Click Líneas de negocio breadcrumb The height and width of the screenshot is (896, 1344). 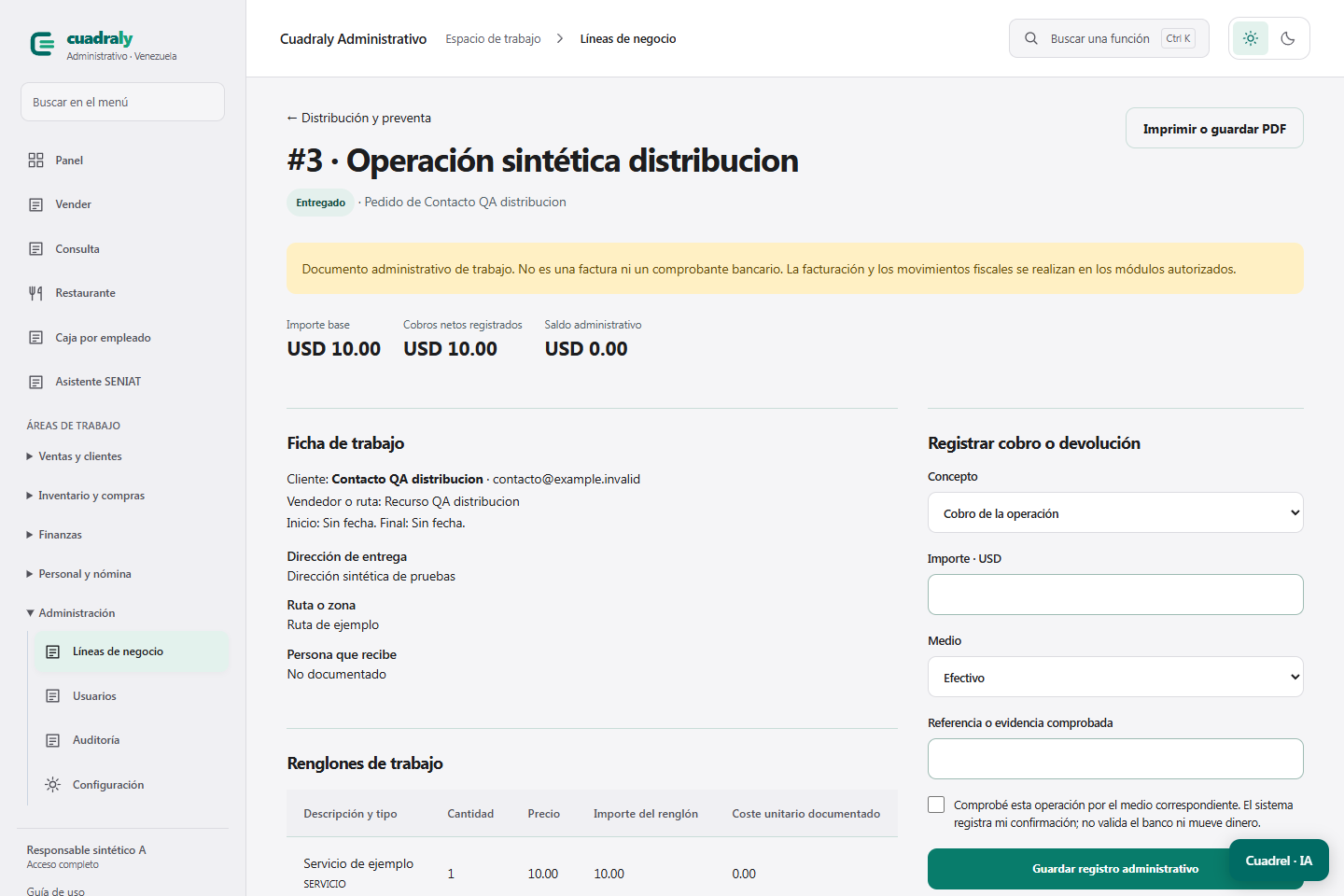click(628, 38)
